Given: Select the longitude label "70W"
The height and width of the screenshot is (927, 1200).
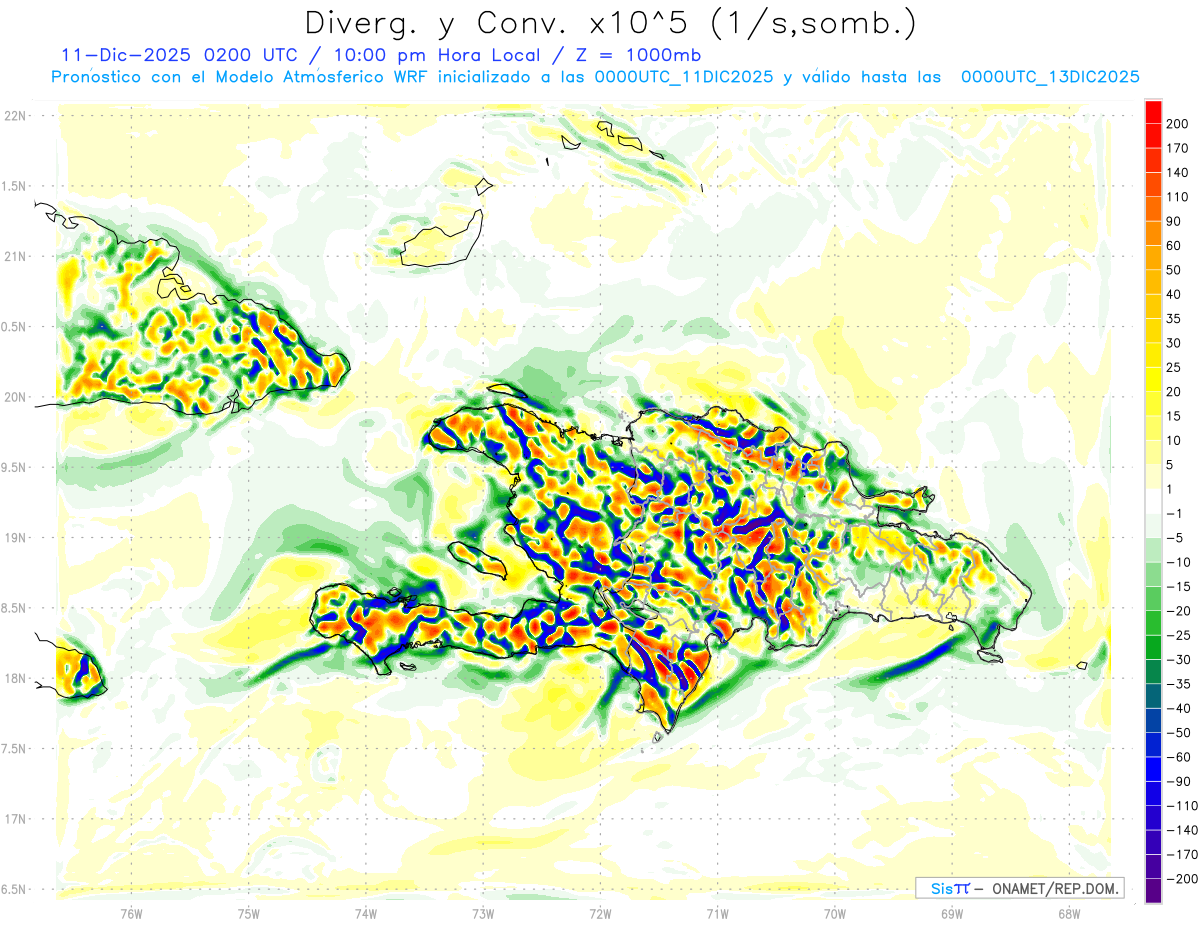Looking at the screenshot, I should [x=835, y=913].
